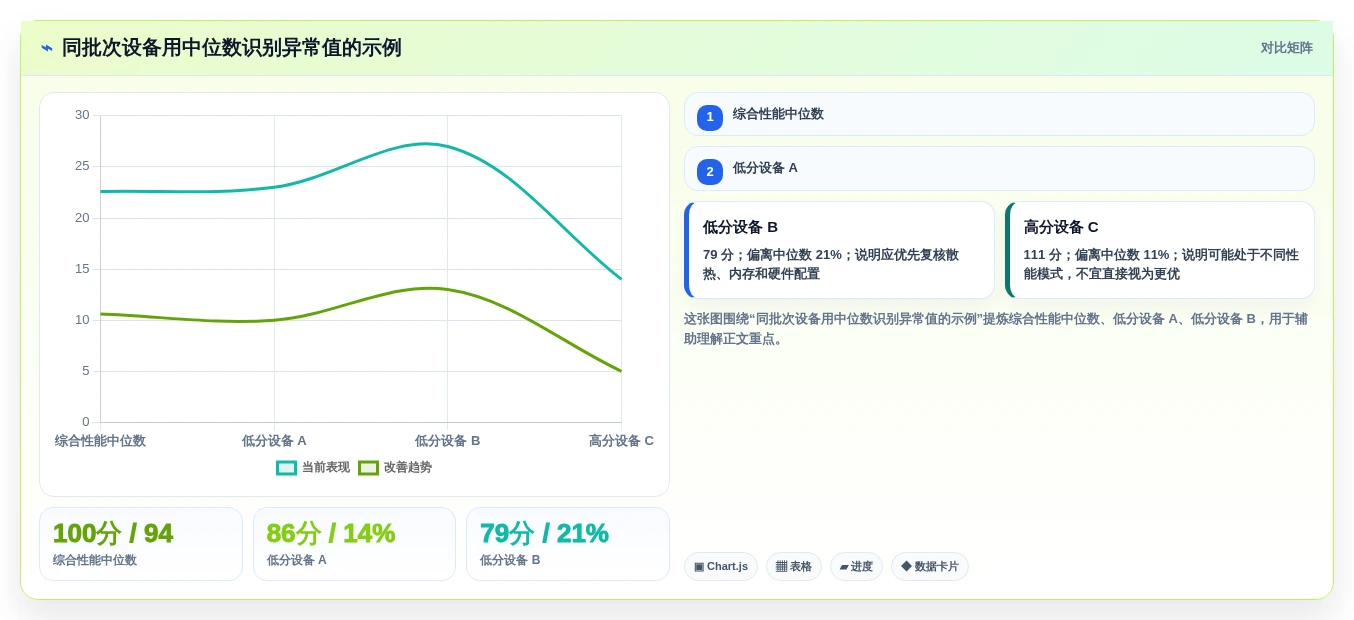Click the 79分 / 21% stat card

click(x=568, y=544)
